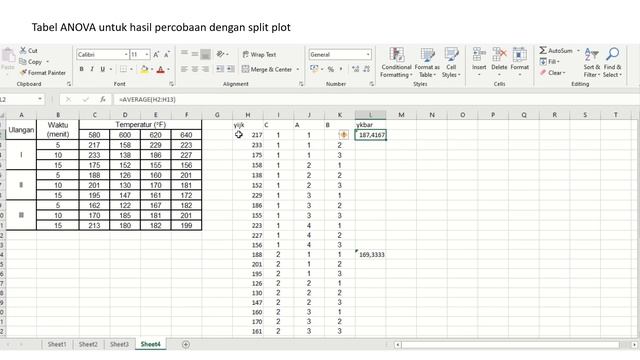Open the Clear menu
This screenshot has width=640, height=360.
tap(553, 73)
